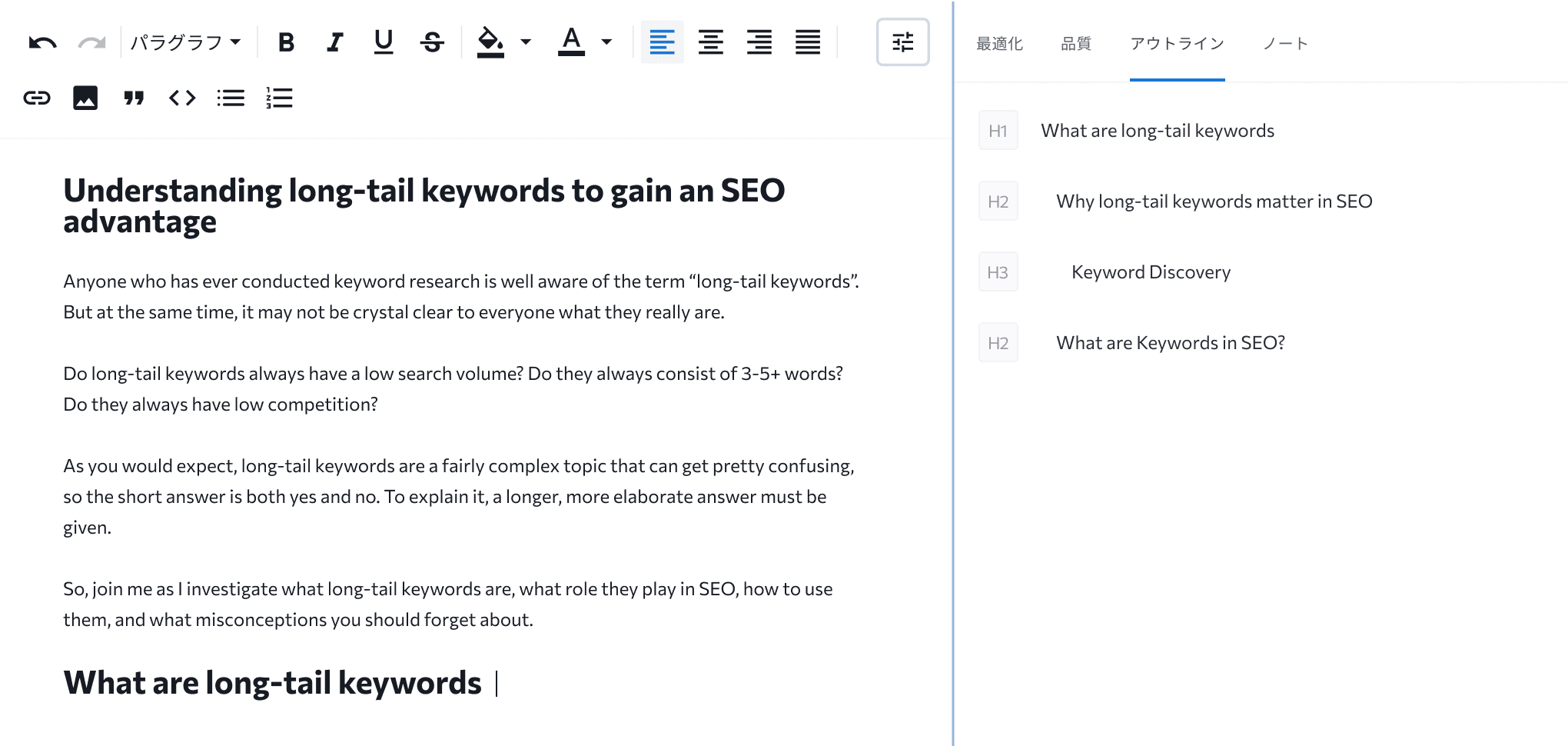This screenshot has width=1568, height=746.
Task: Insert a hyperlink using the link icon
Action: pos(37,98)
